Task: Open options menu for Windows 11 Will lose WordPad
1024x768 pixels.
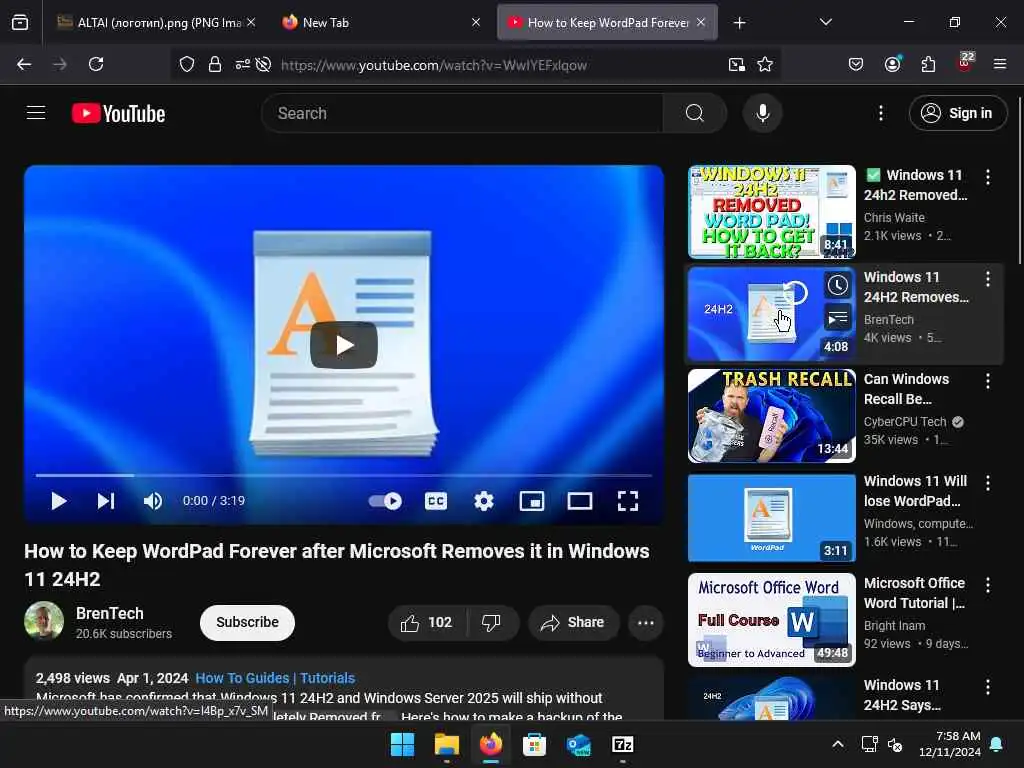Action: tap(987, 483)
